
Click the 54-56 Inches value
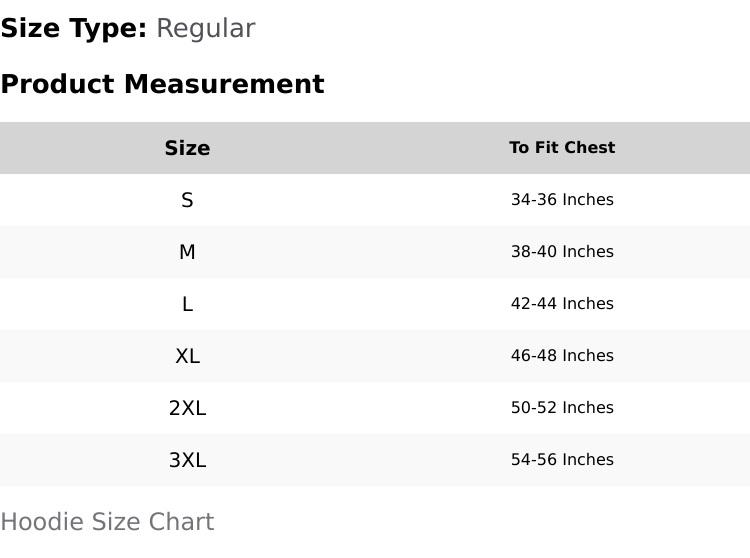click(562, 460)
